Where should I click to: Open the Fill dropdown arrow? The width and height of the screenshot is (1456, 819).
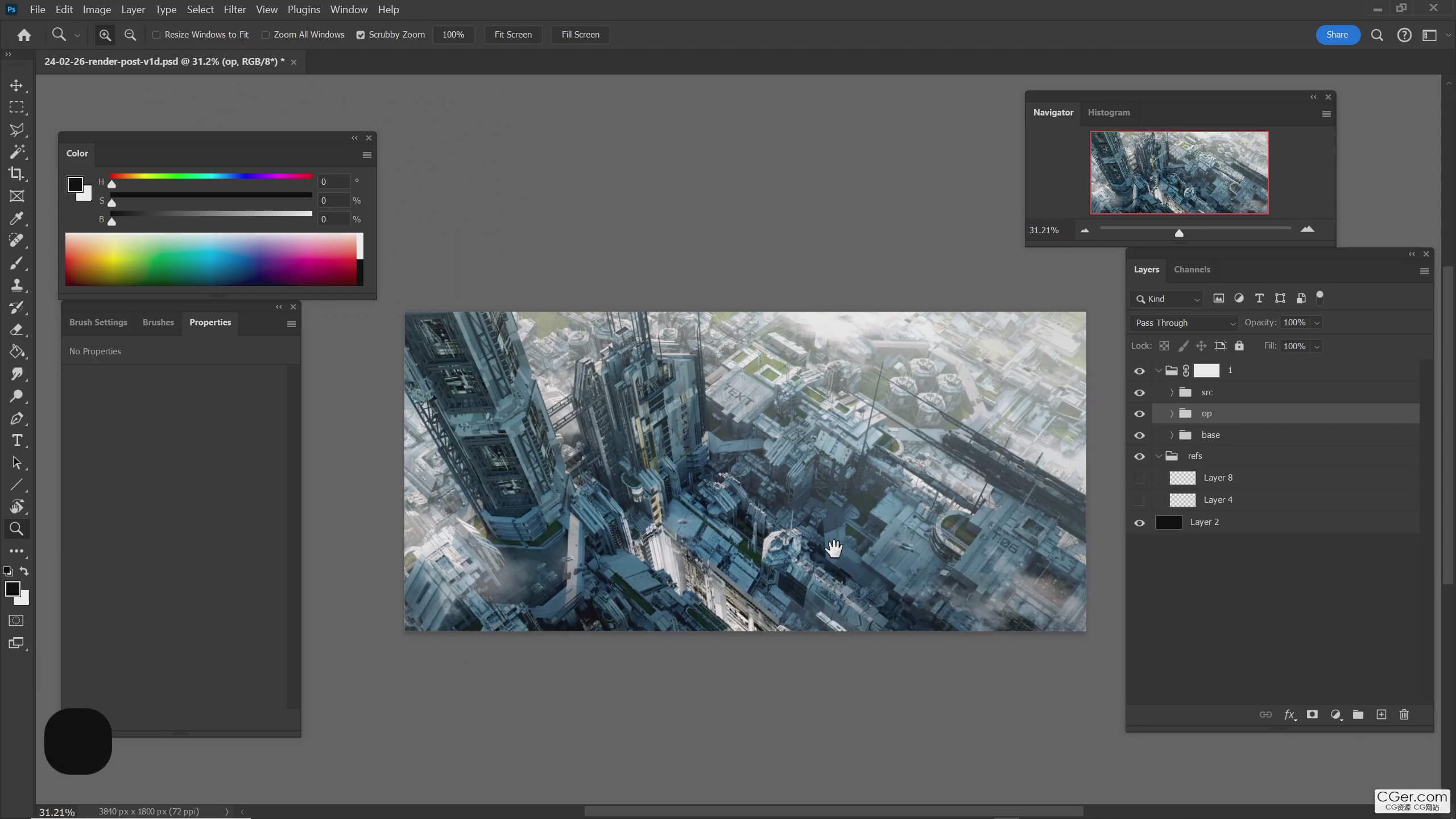pyautogui.click(x=1317, y=346)
